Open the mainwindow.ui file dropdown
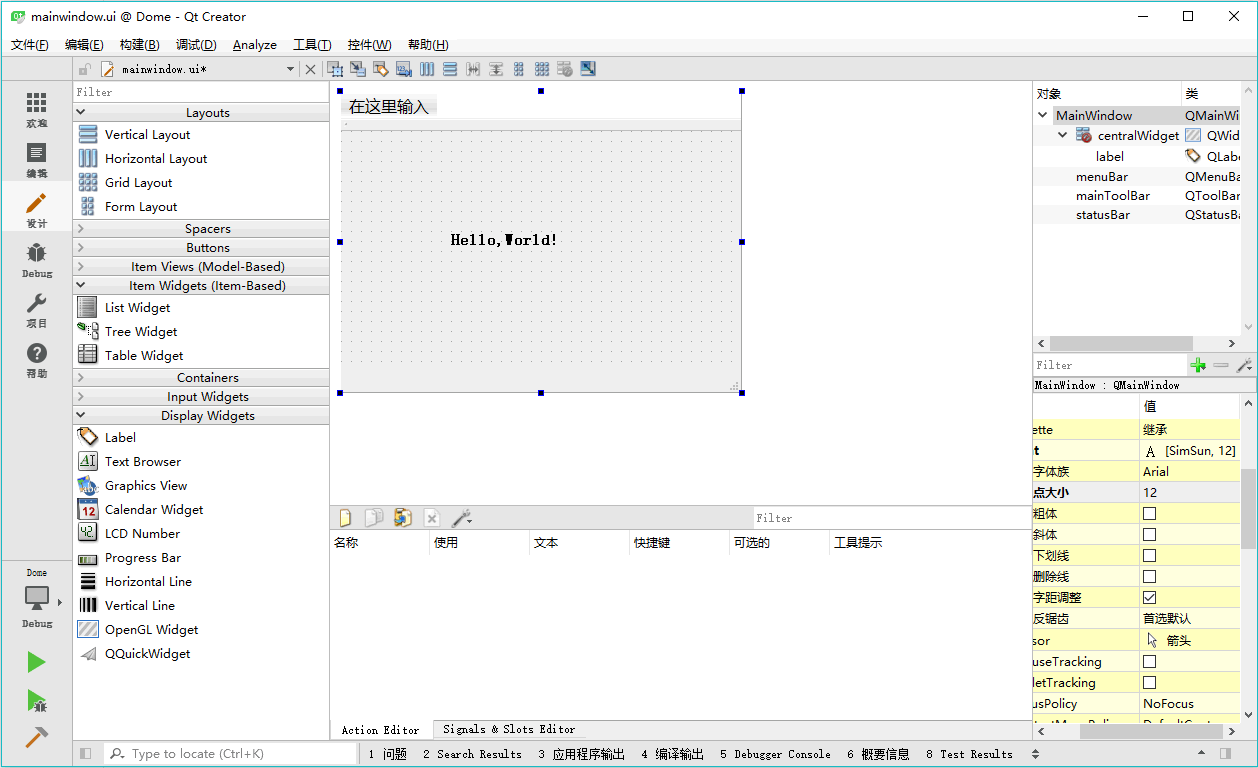This screenshot has height=768, width=1258. click(x=291, y=69)
